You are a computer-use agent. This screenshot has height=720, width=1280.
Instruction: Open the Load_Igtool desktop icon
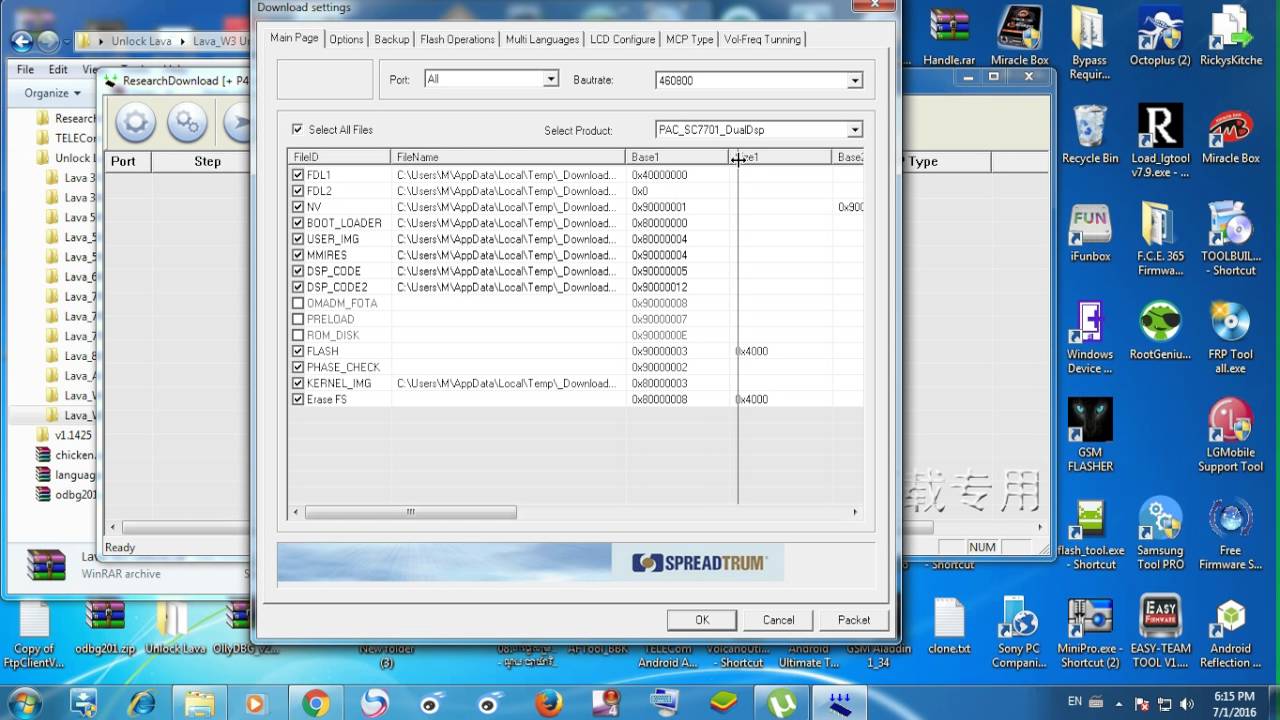click(1160, 141)
